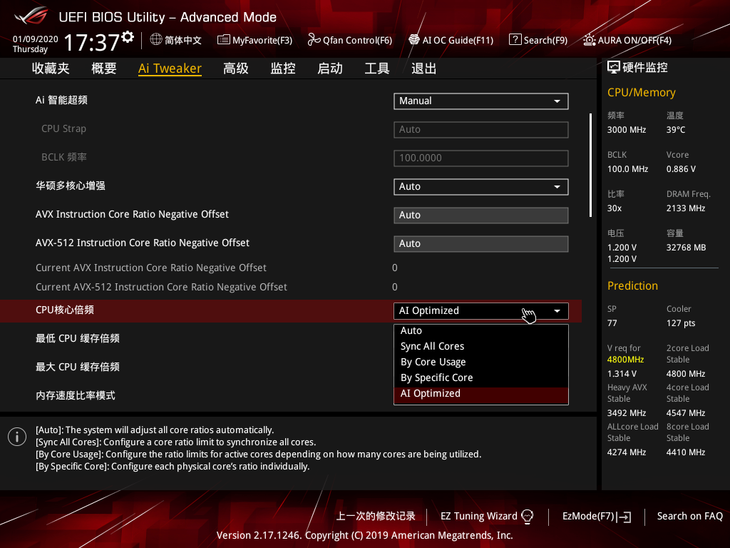Viewport: 730px width, 548px height.
Task: Click the AVX Instruction Core Ratio Negative Offset field
Action: [480, 215]
